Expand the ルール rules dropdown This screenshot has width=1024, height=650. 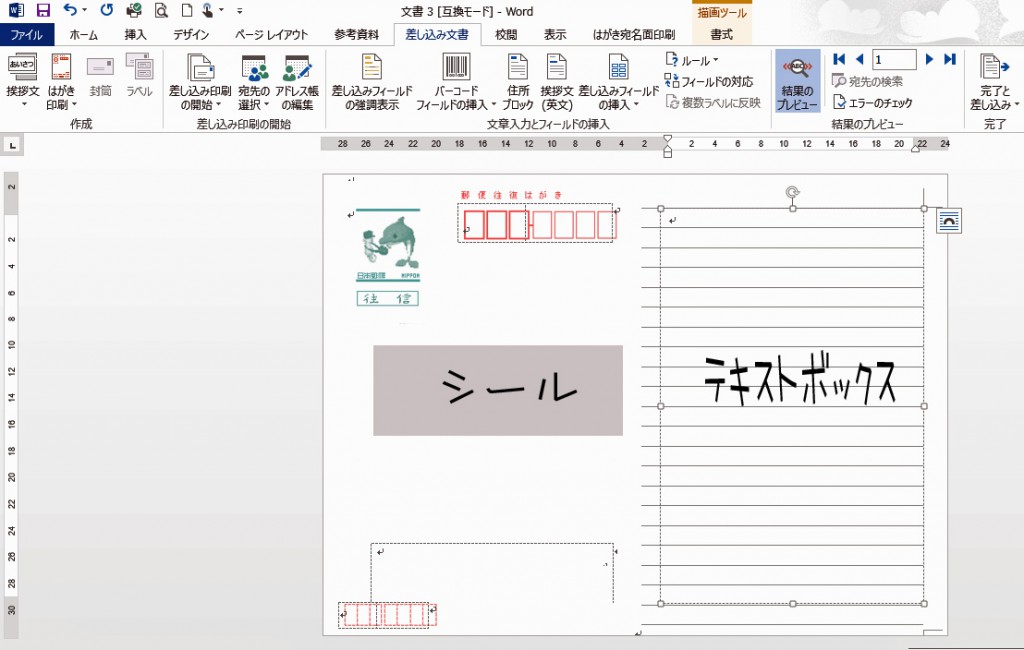pos(693,60)
